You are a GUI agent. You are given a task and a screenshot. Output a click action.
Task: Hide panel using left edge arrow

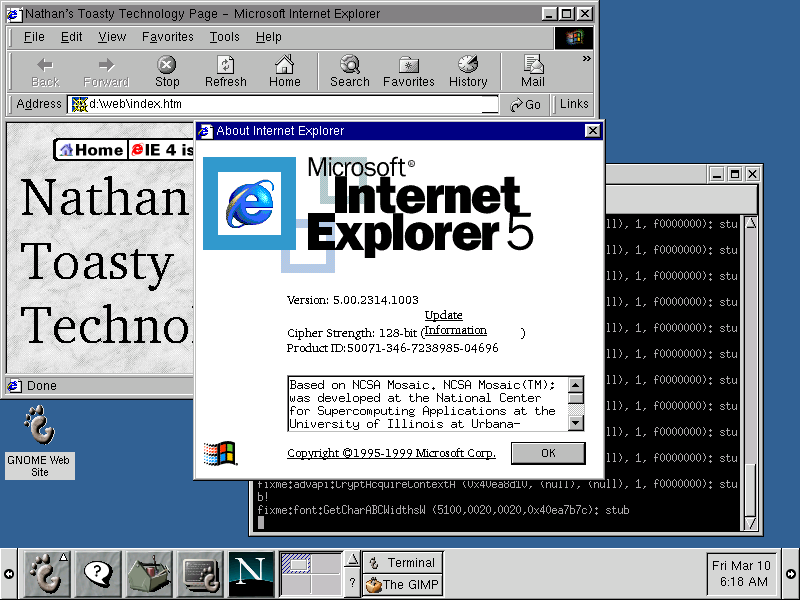pos(9,574)
